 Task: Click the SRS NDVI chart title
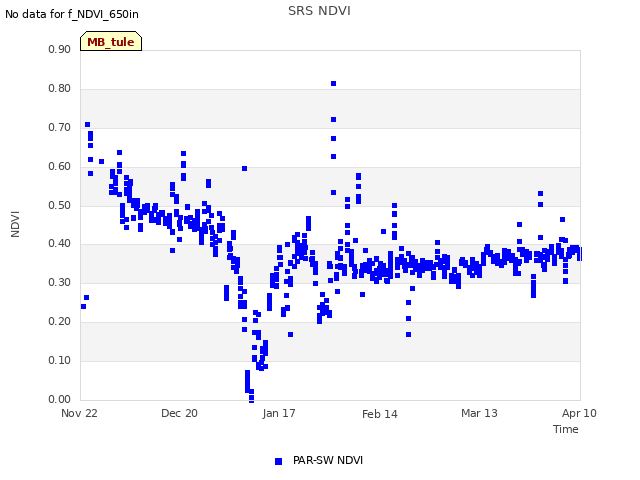(x=319, y=11)
